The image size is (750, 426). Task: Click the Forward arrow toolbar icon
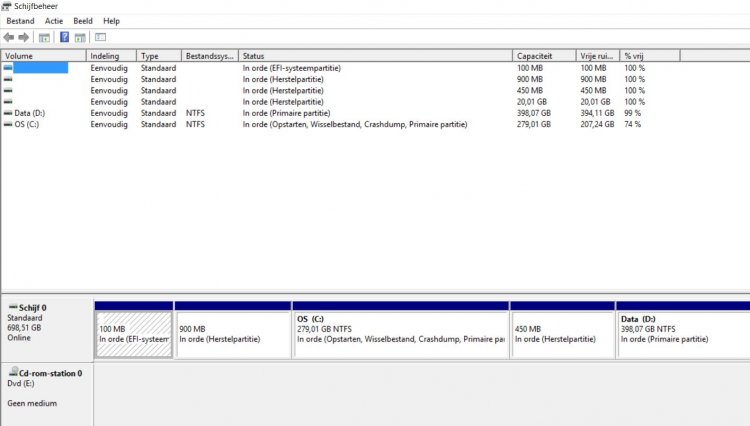[24, 37]
